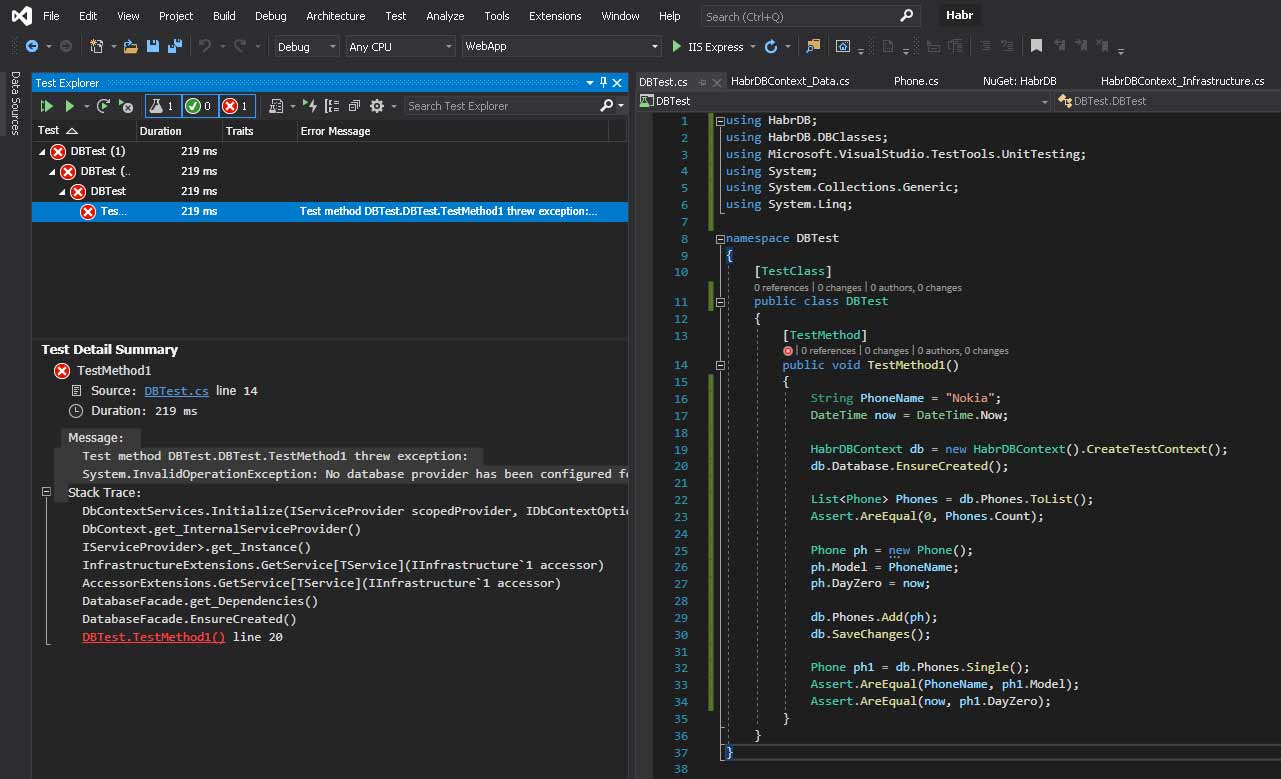Click the Run tests after build lightning icon

(x=311, y=106)
